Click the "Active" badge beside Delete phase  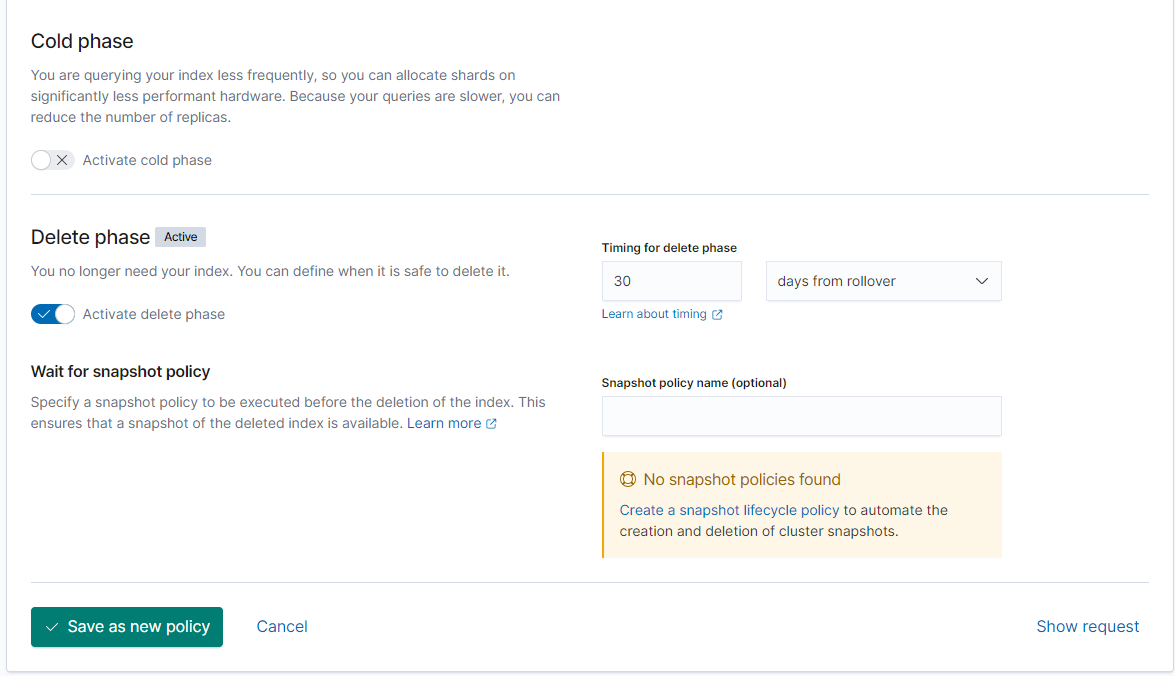coord(181,237)
